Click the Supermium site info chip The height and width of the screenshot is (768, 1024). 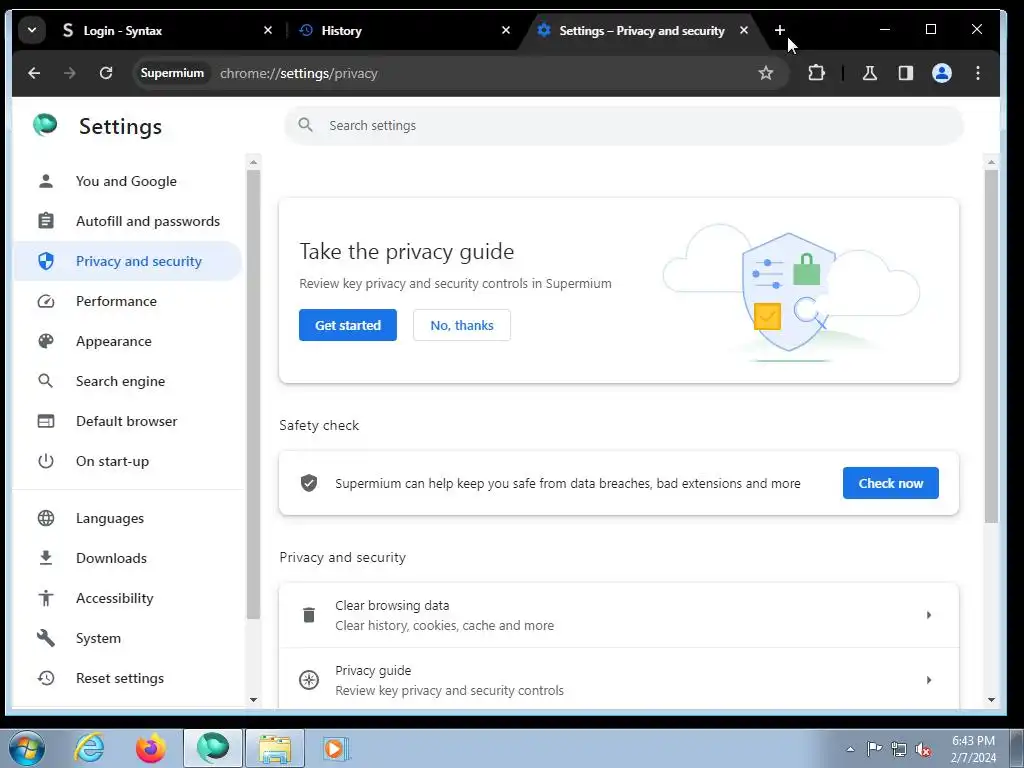172,73
